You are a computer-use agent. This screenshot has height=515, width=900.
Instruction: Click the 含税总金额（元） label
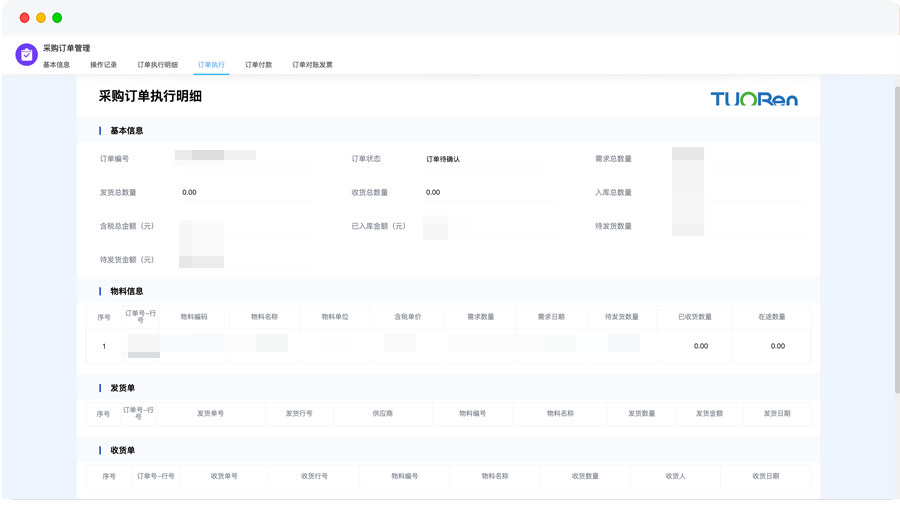tap(127, 226)
